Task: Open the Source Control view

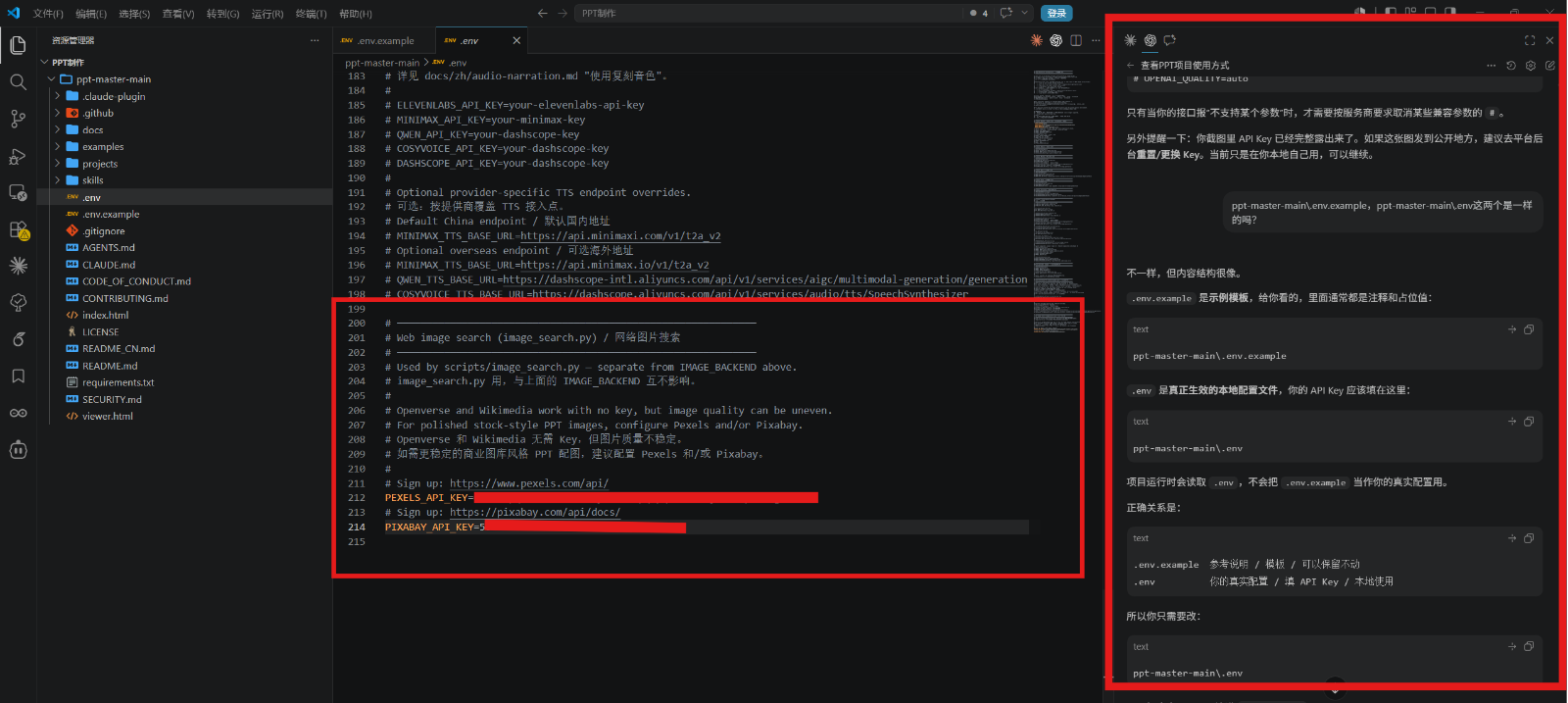Action: 18,119
